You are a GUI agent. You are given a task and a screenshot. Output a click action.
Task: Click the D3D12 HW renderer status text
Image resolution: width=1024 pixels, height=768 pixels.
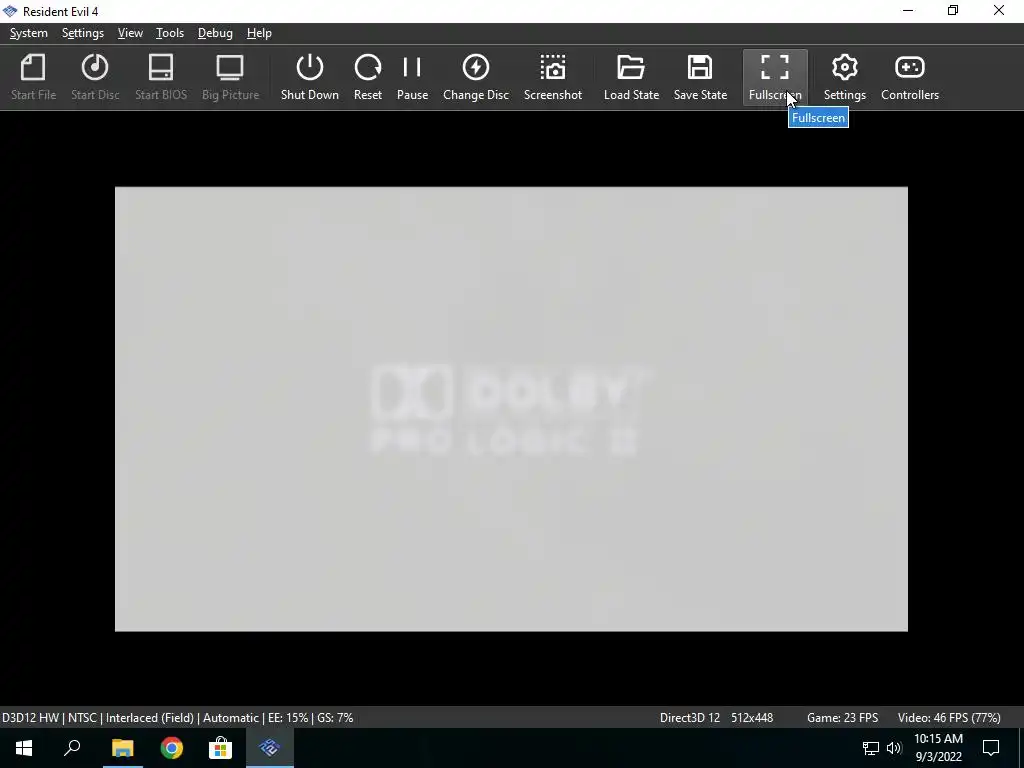pyautogui.click(x=30, y=718)
